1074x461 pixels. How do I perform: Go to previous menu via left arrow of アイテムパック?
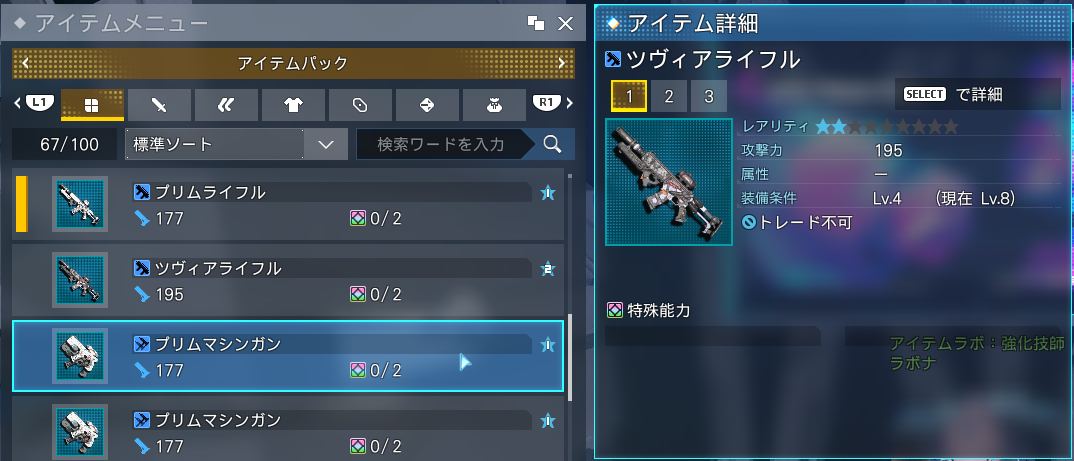coord(25,64)
